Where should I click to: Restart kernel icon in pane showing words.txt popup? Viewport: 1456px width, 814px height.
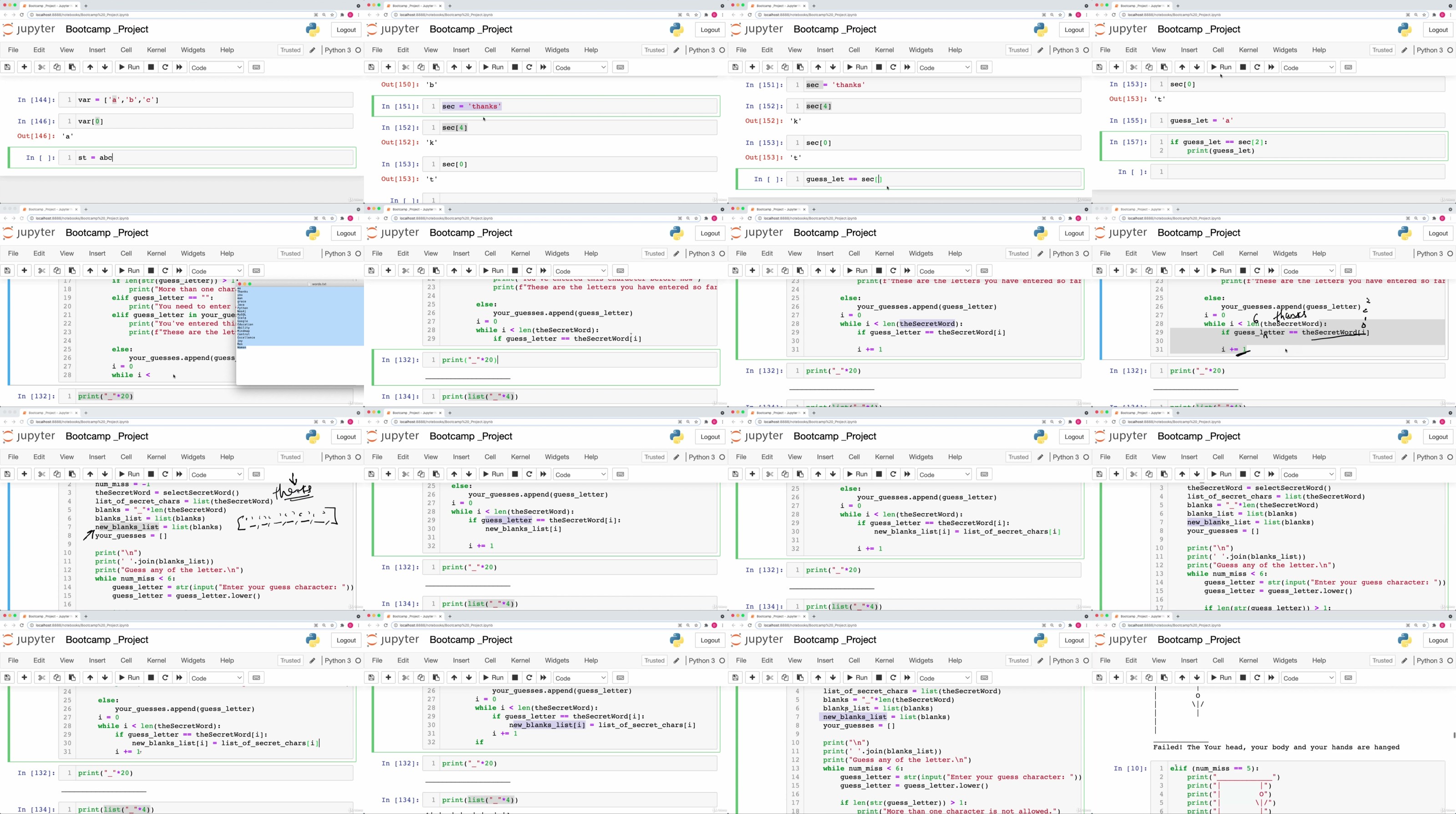click(x=165, y=271)
